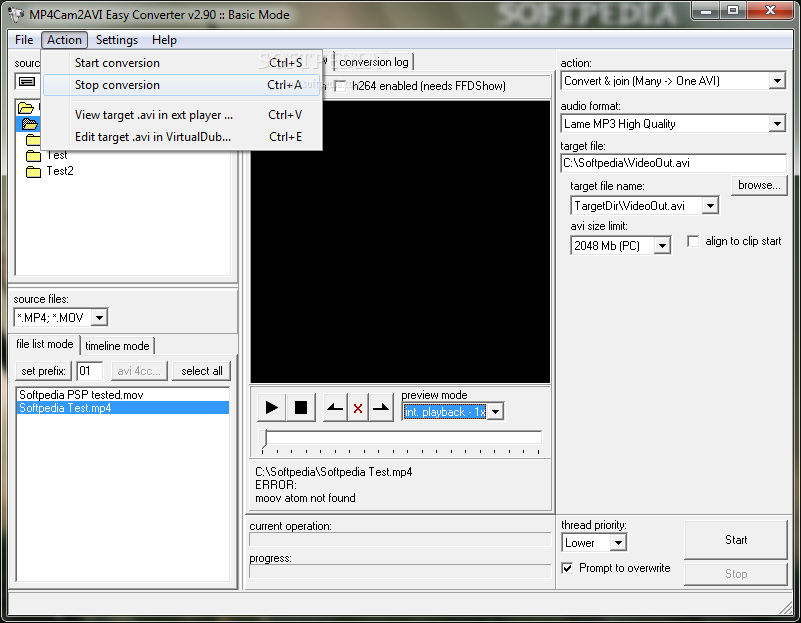Click the Stop button under Start
This screenshot has height=623, width=801.
click(x=736, y=574)
